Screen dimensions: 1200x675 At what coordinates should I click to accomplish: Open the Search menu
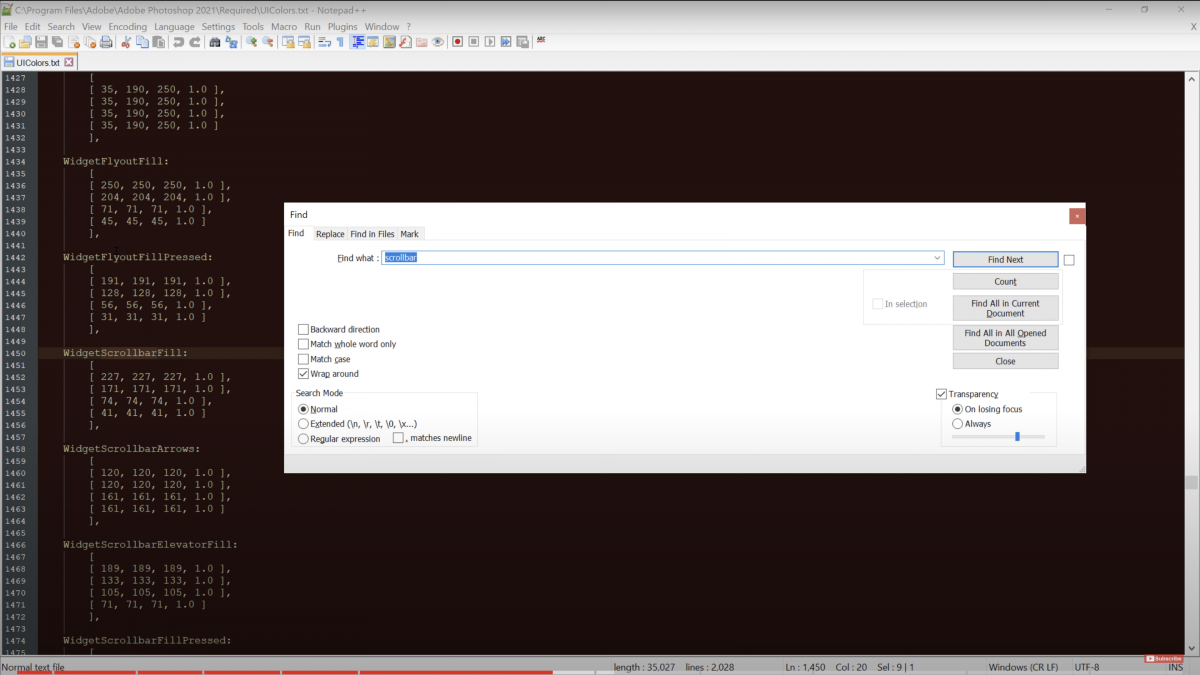click(x=60, y=26)
